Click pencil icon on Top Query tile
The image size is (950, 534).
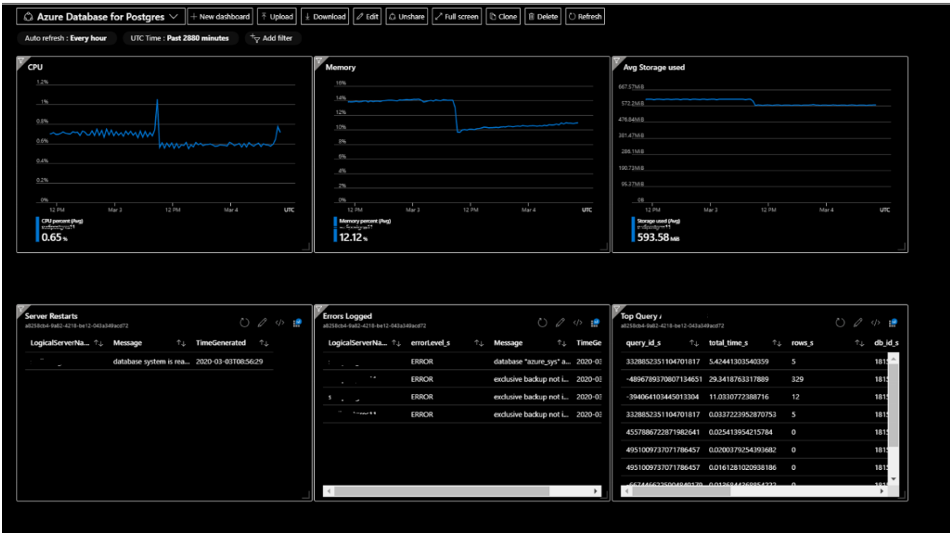tap(858, 322)
